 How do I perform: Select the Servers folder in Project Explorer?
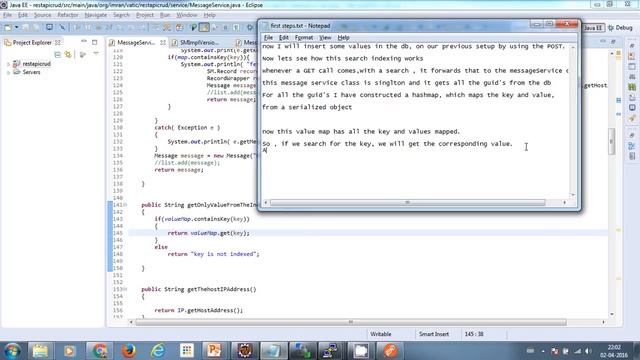coord(31,72)
